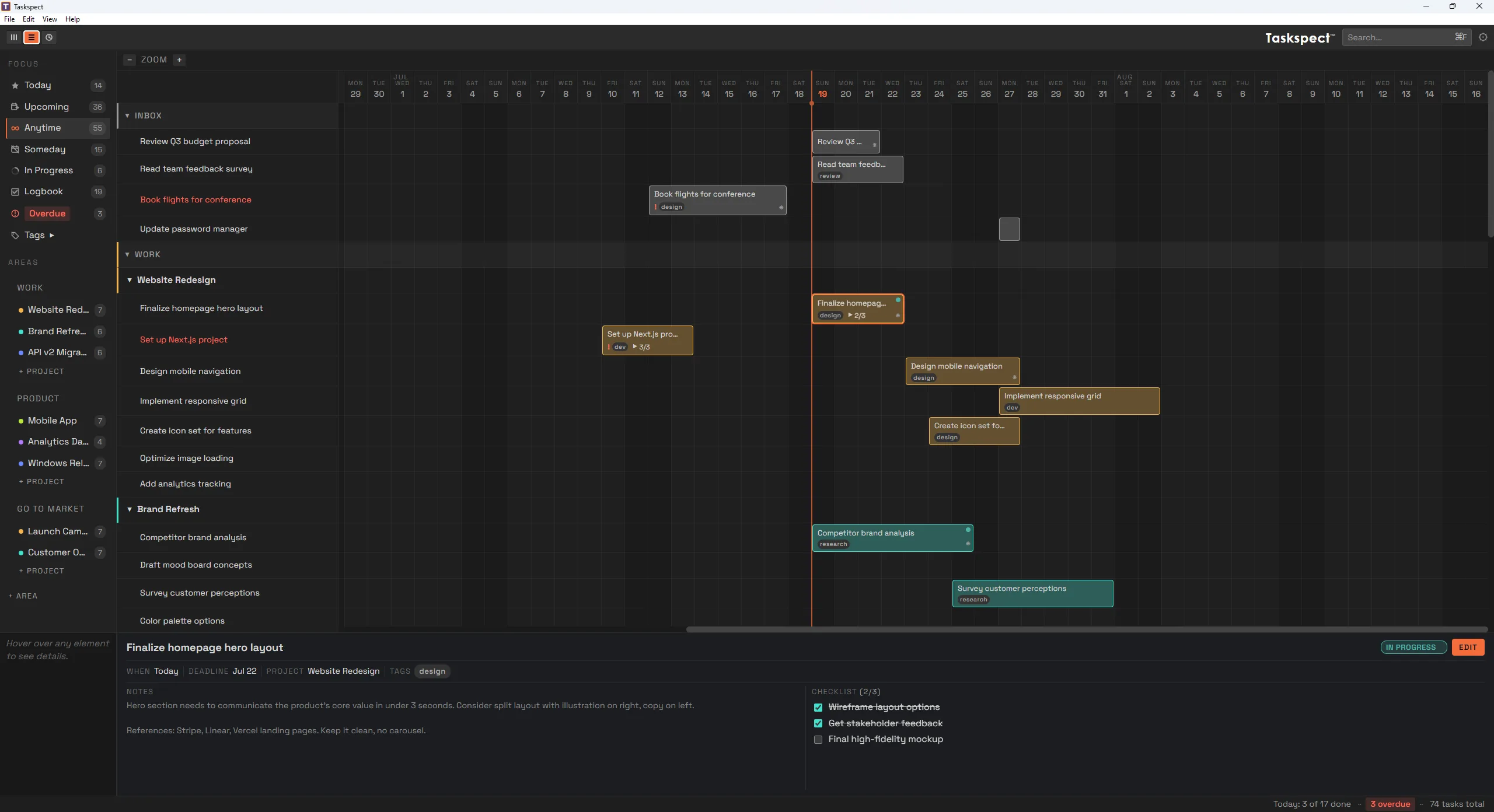Check Final high-fidelity mockup checklist item
Screen dimensions: 1494x812
tap(818, 740)
